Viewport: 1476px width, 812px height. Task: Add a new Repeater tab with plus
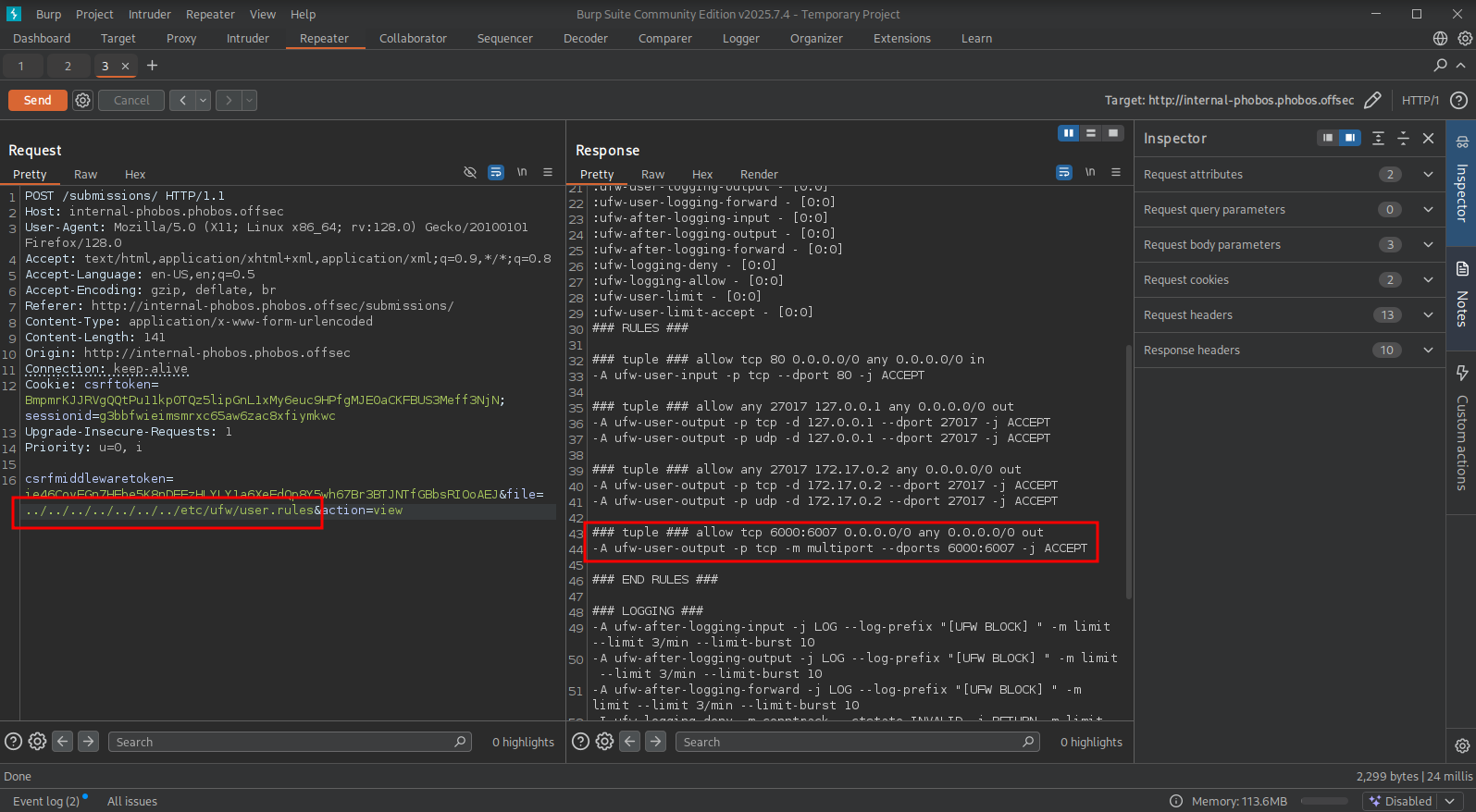tap(153, 66)
